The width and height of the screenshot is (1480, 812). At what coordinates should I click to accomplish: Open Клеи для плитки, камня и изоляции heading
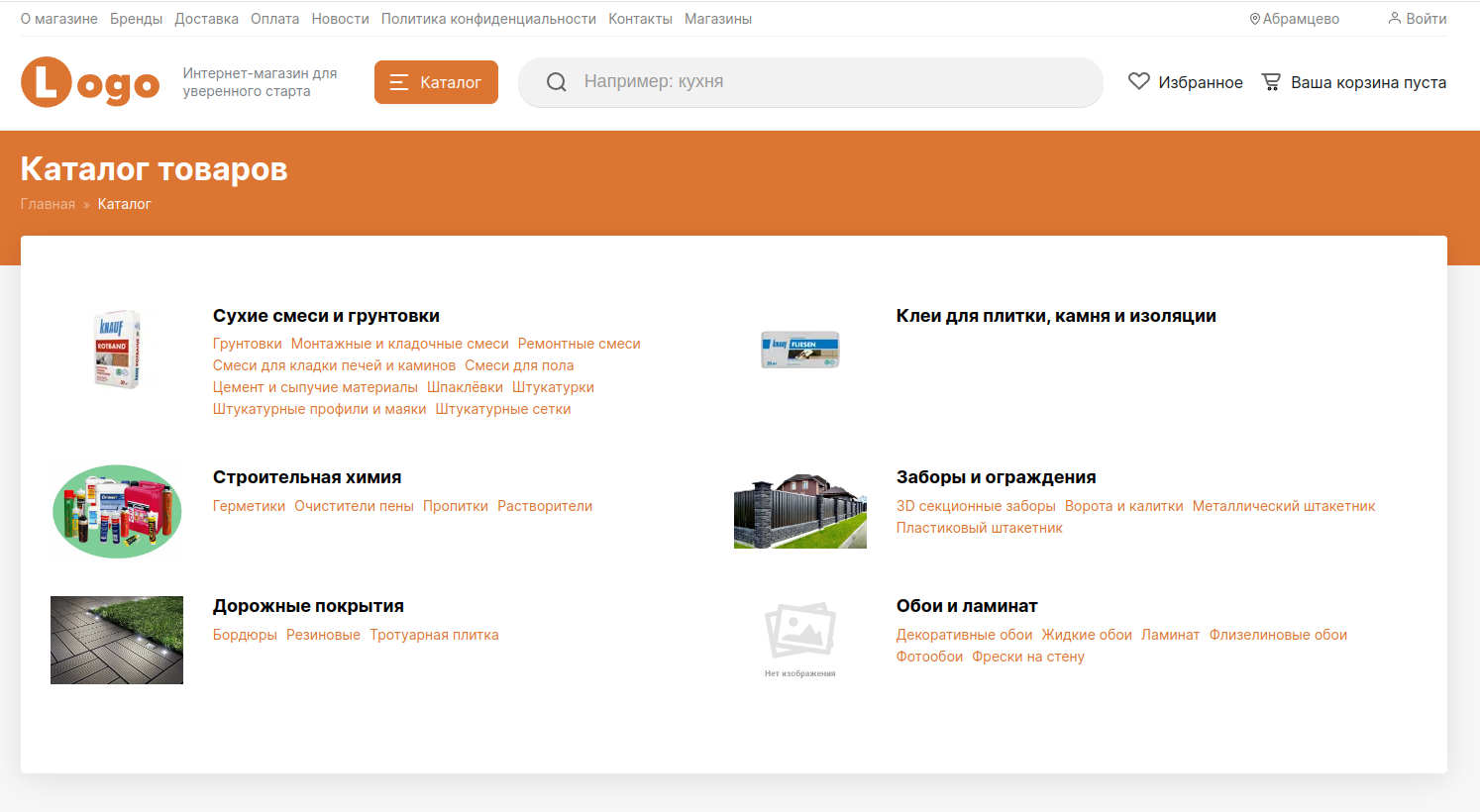click(x=1056, y=316)
